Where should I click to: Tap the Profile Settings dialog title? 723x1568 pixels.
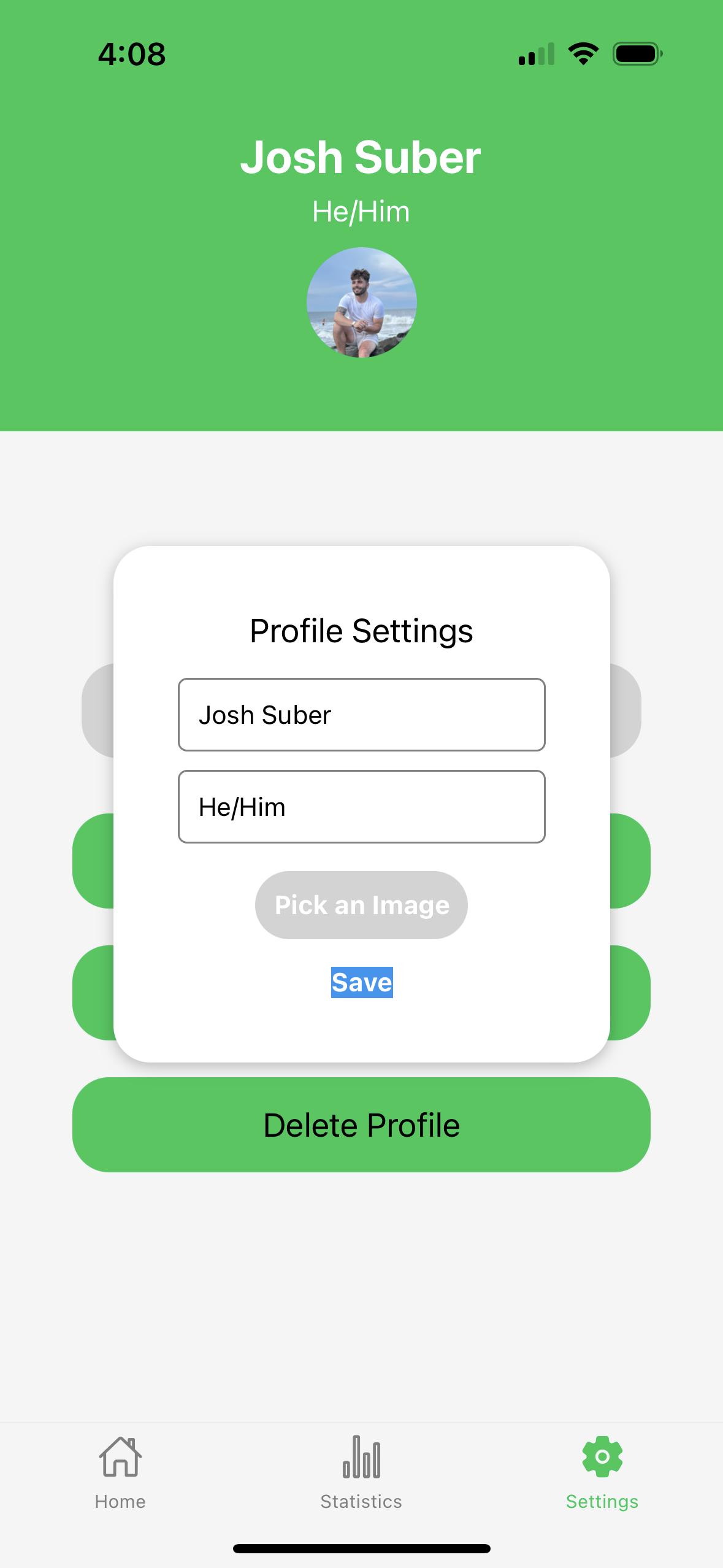[x=362, y=631]
